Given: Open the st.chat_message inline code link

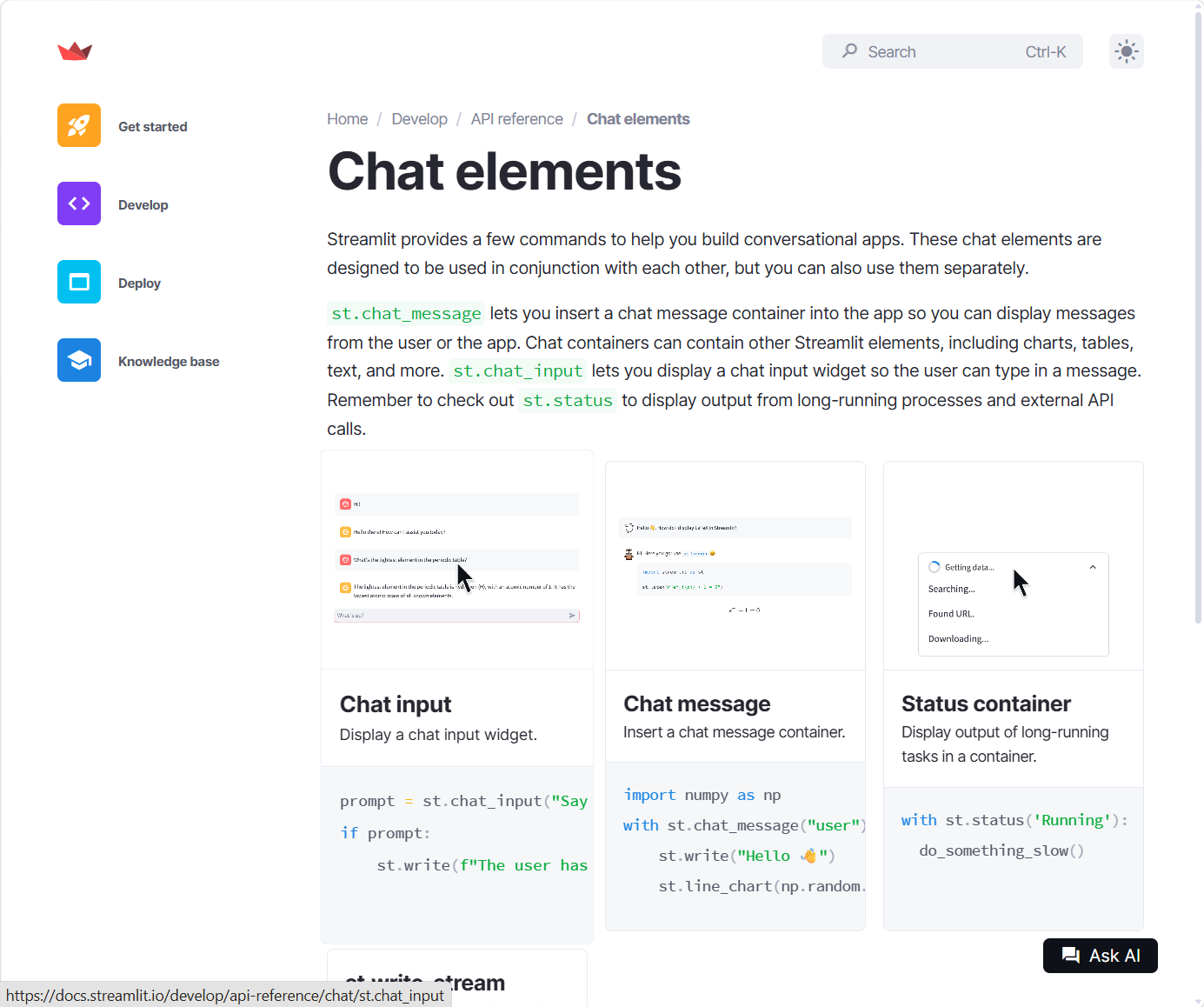Looking at the screenshot, I should [x=406, y=314].
